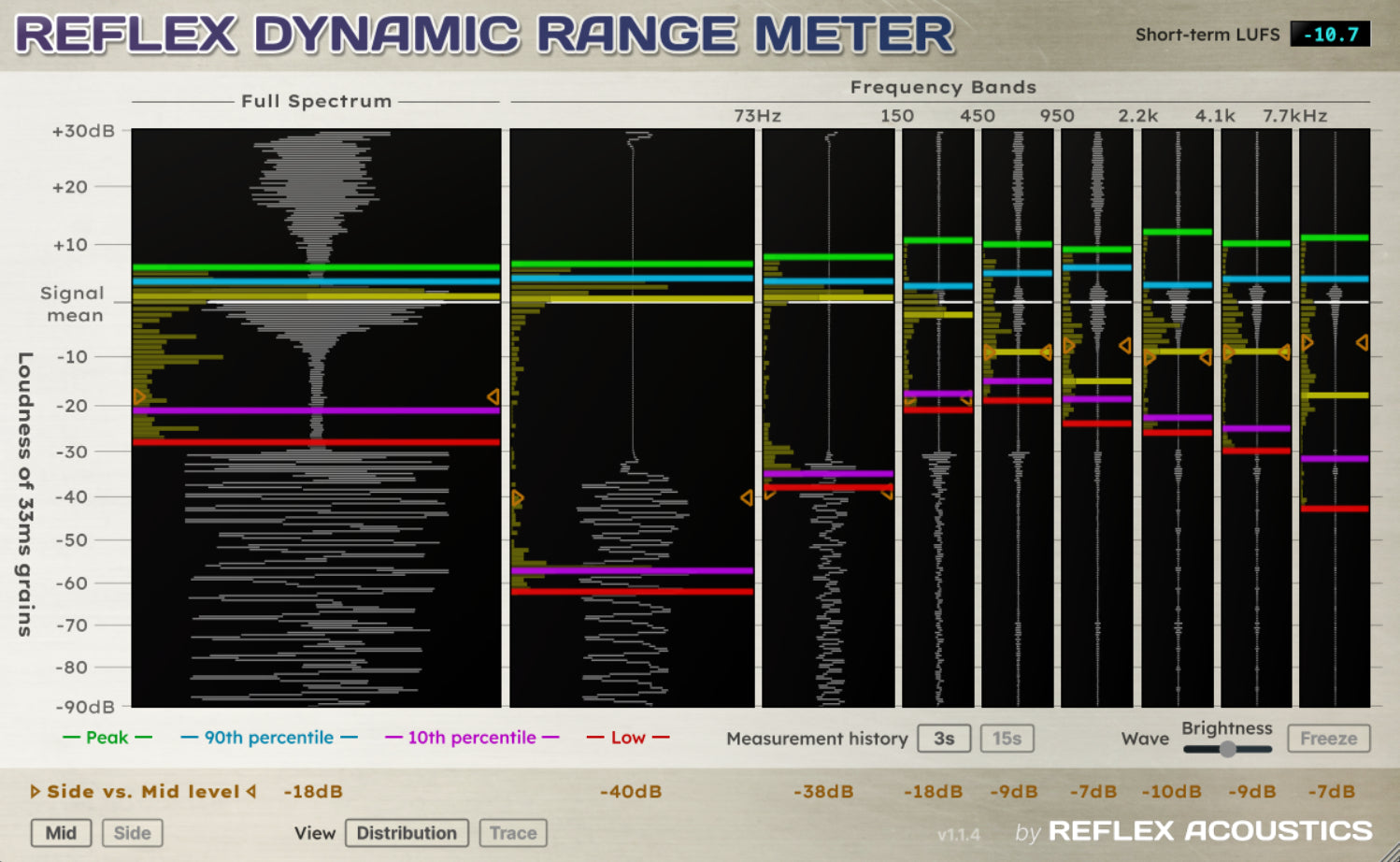This screenshot has width=1400, height=862.
Task: Toggle the Side channel display
Action: tap(132, 832)
